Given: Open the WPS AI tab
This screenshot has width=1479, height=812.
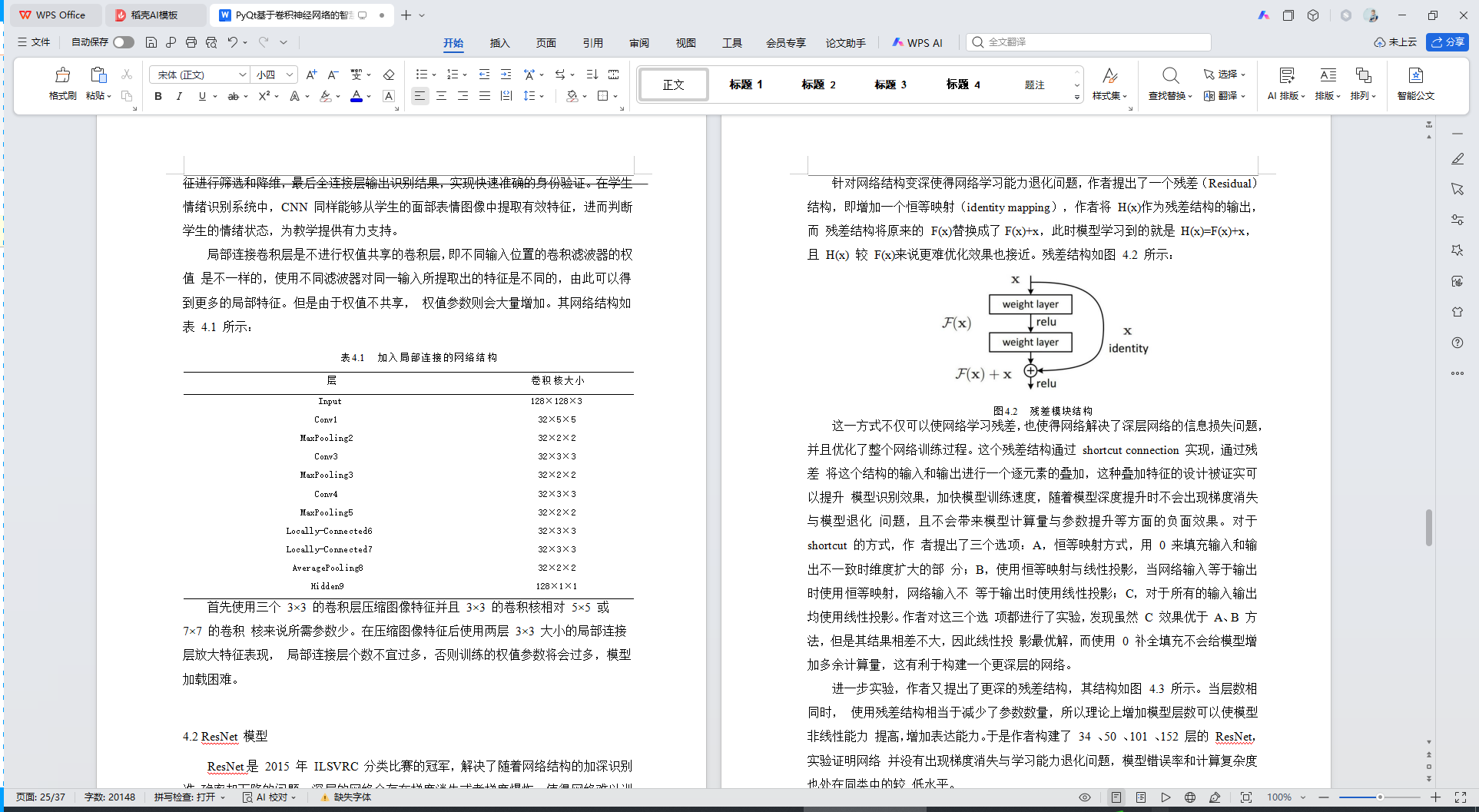Looking at the screenshot, I should coord(917,43).
